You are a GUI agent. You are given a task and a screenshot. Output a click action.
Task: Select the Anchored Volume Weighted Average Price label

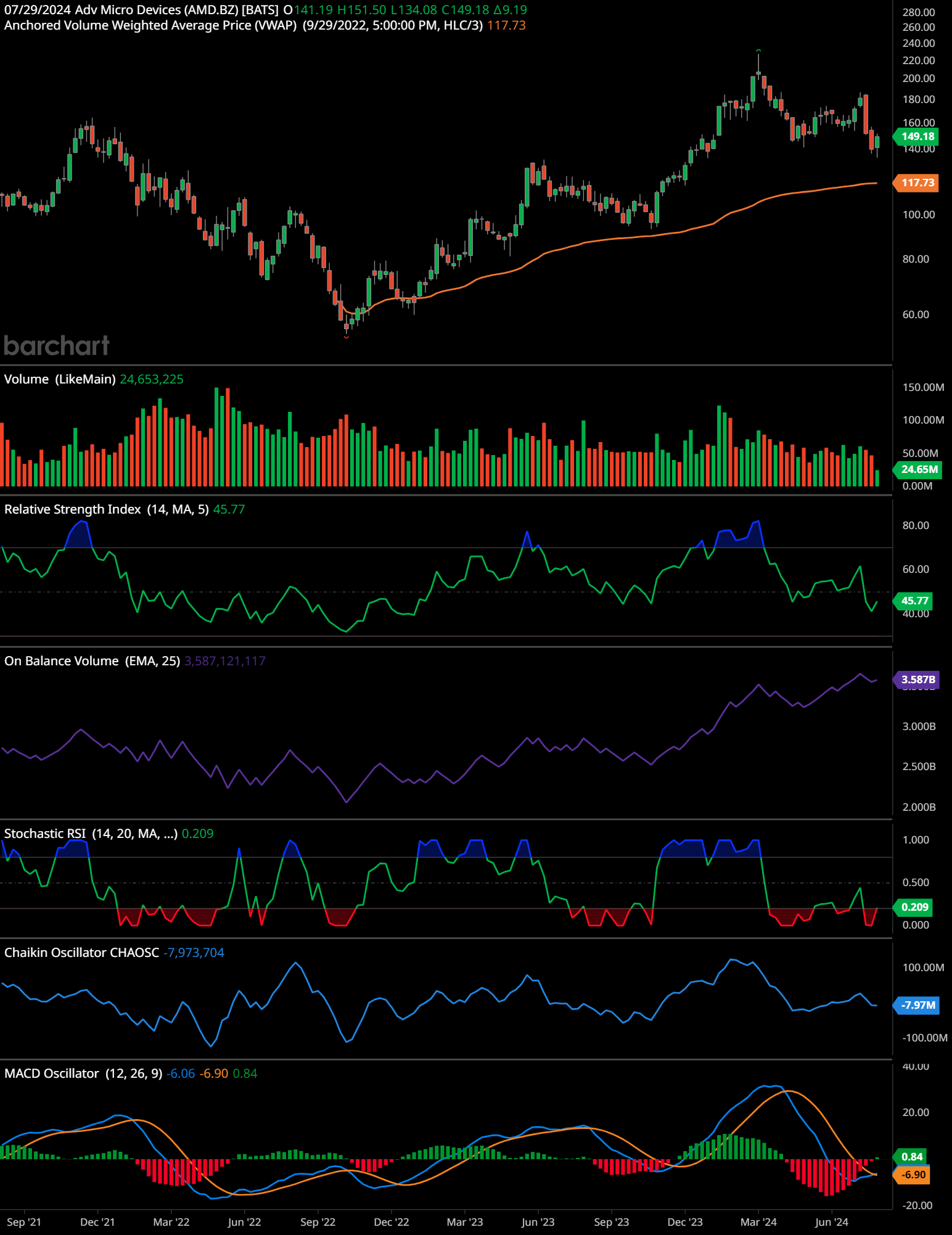[150, 25]
